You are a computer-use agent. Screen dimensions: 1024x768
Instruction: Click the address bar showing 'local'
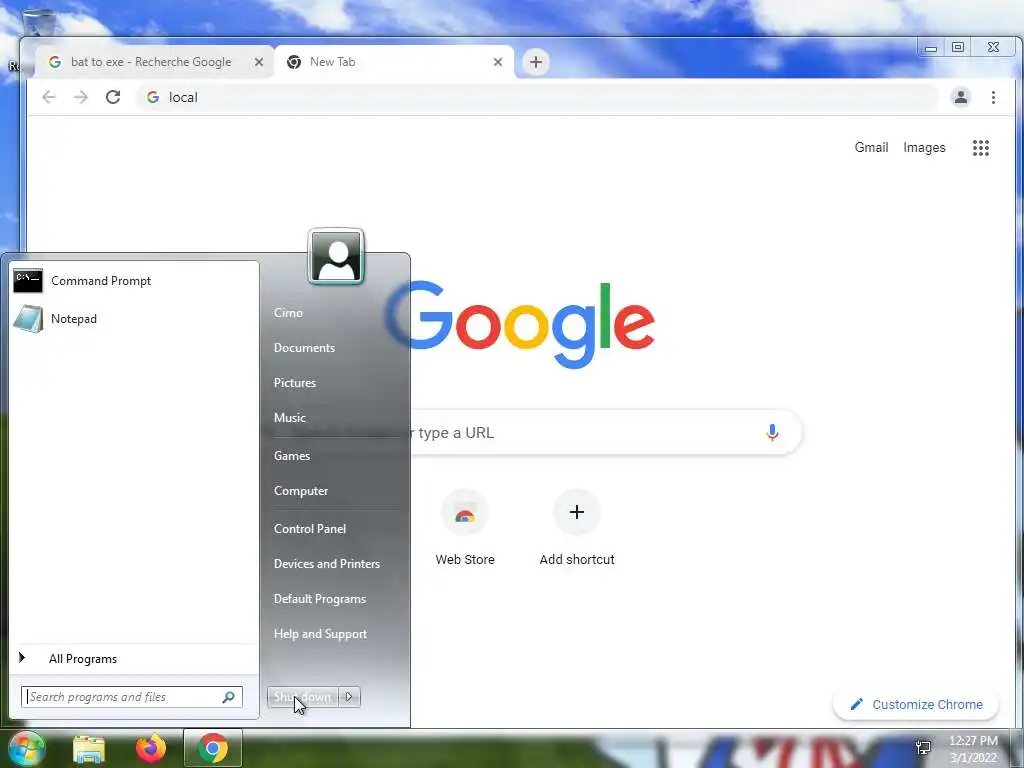tap(537, 97)
